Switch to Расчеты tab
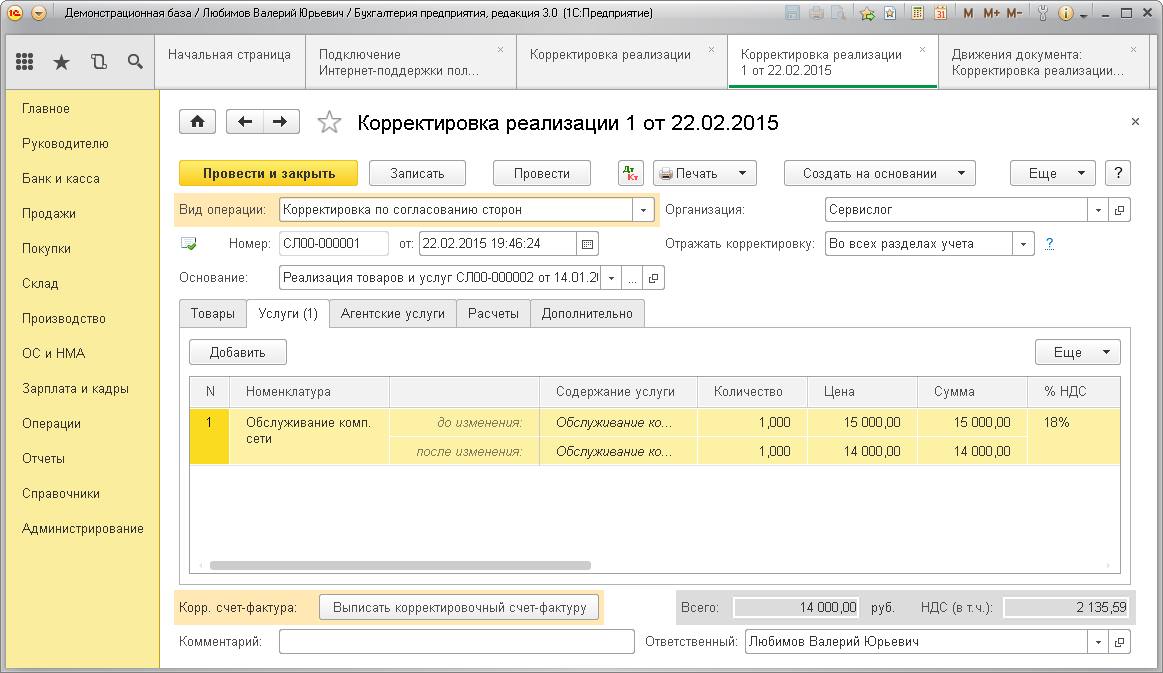Image resolution: width=1163 pixels, height=673 pixels. (x=493, y=313)
